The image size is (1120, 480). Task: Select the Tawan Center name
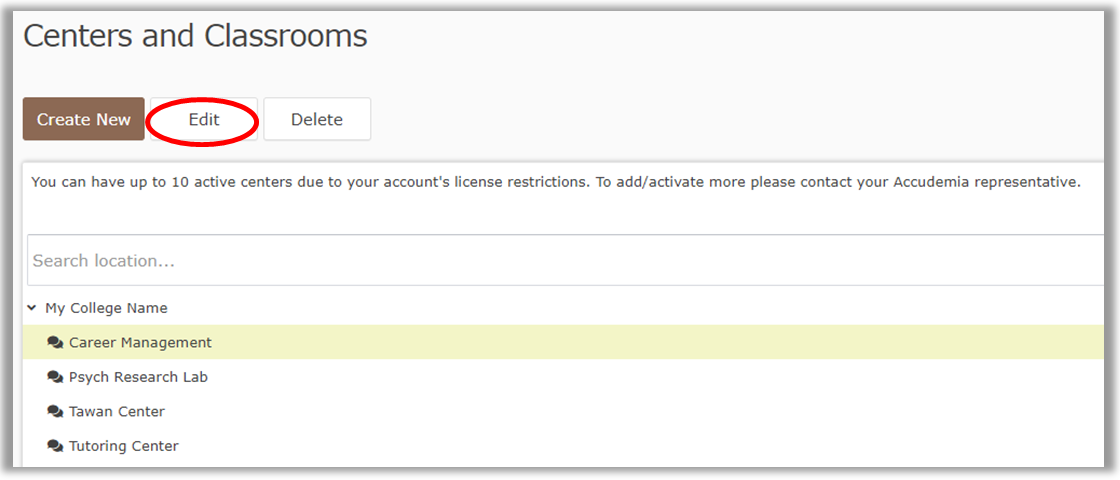117,411
